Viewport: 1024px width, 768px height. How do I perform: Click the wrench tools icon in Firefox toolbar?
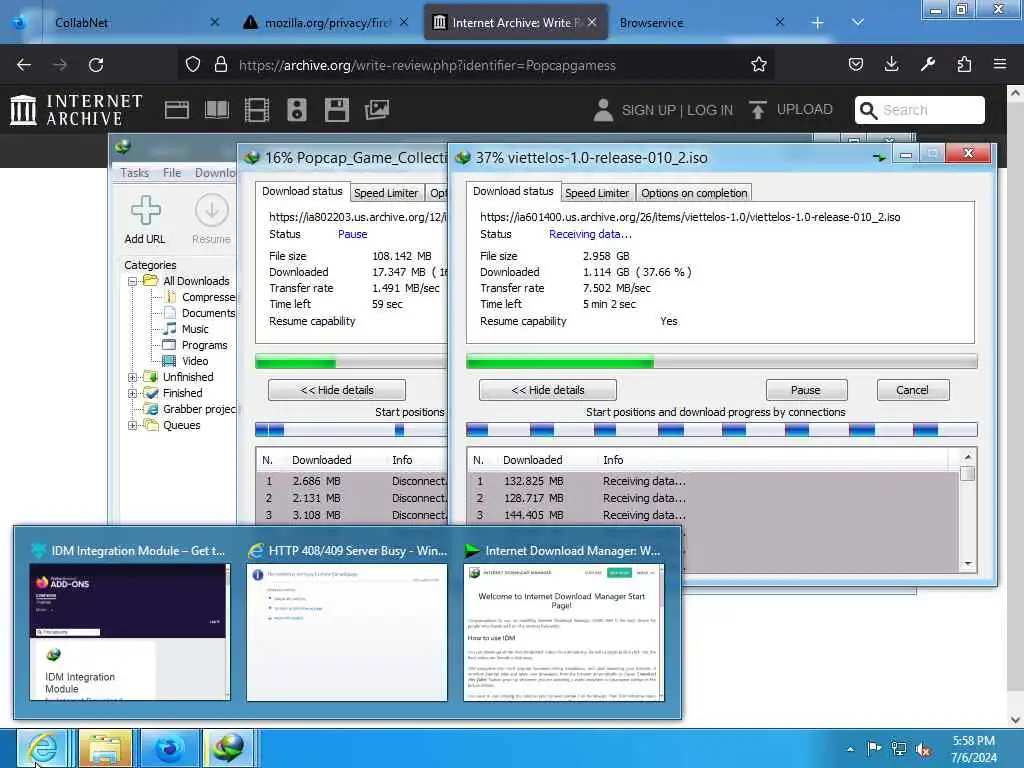pos(927,65)
